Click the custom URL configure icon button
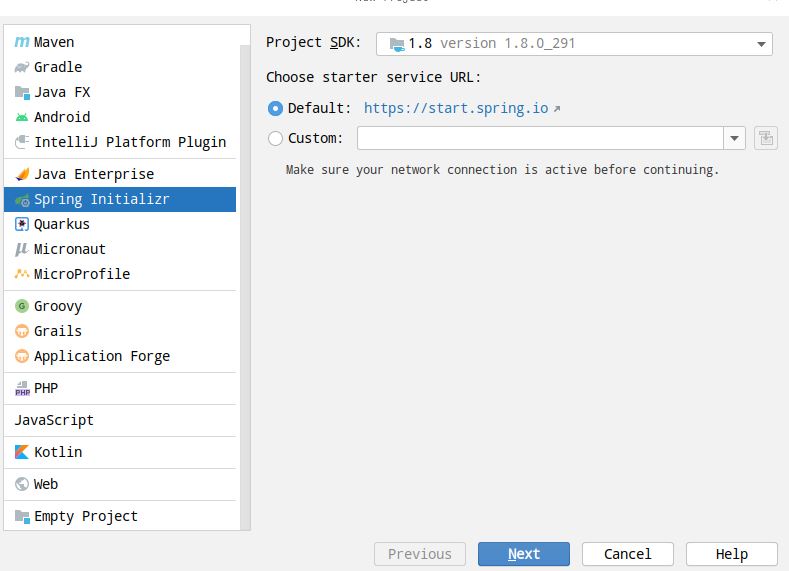This screenshot has height=571, width=789. pyautogui.click(x=766, y=138)
